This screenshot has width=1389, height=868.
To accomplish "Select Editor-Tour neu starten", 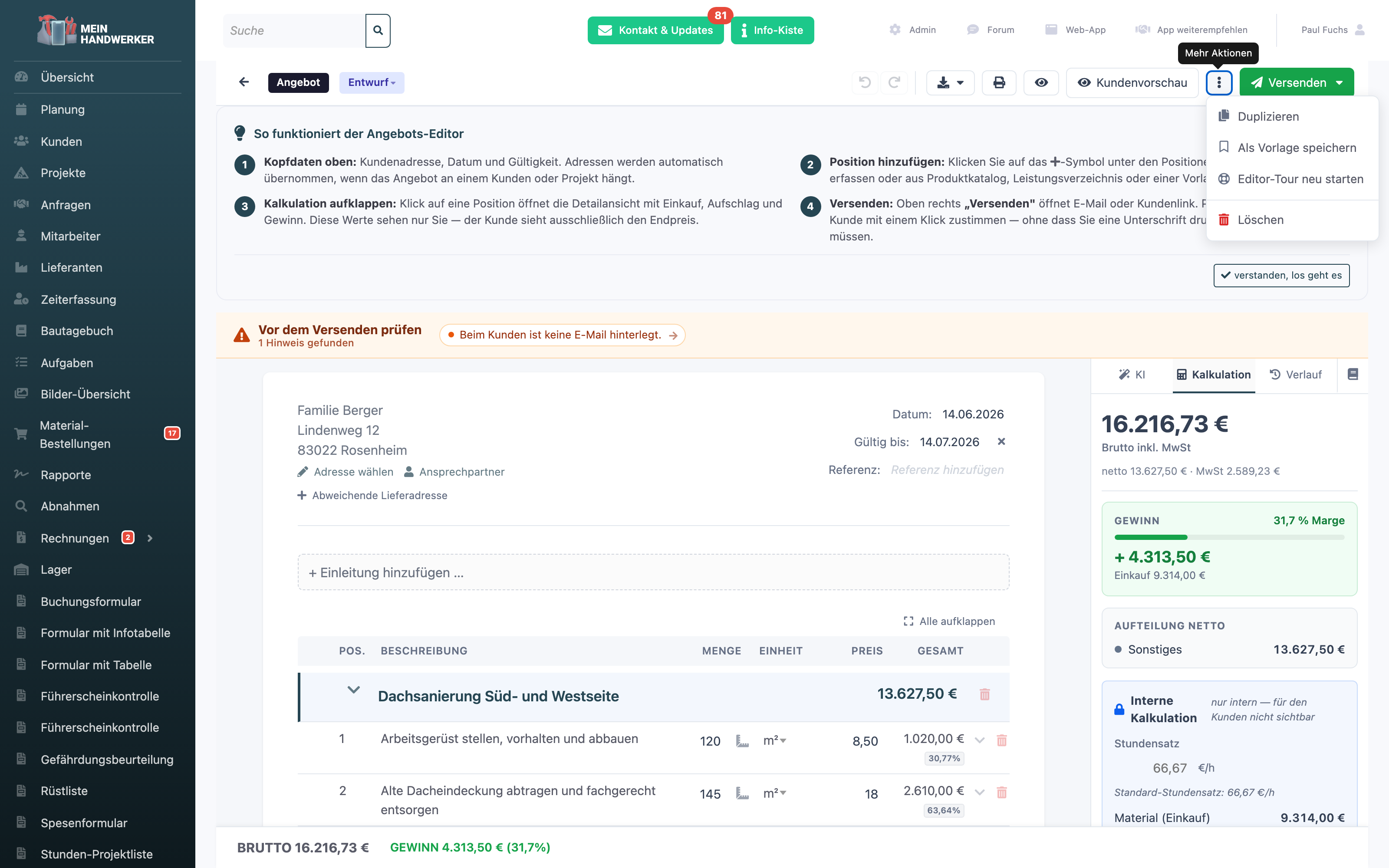I will point(1293,178).
